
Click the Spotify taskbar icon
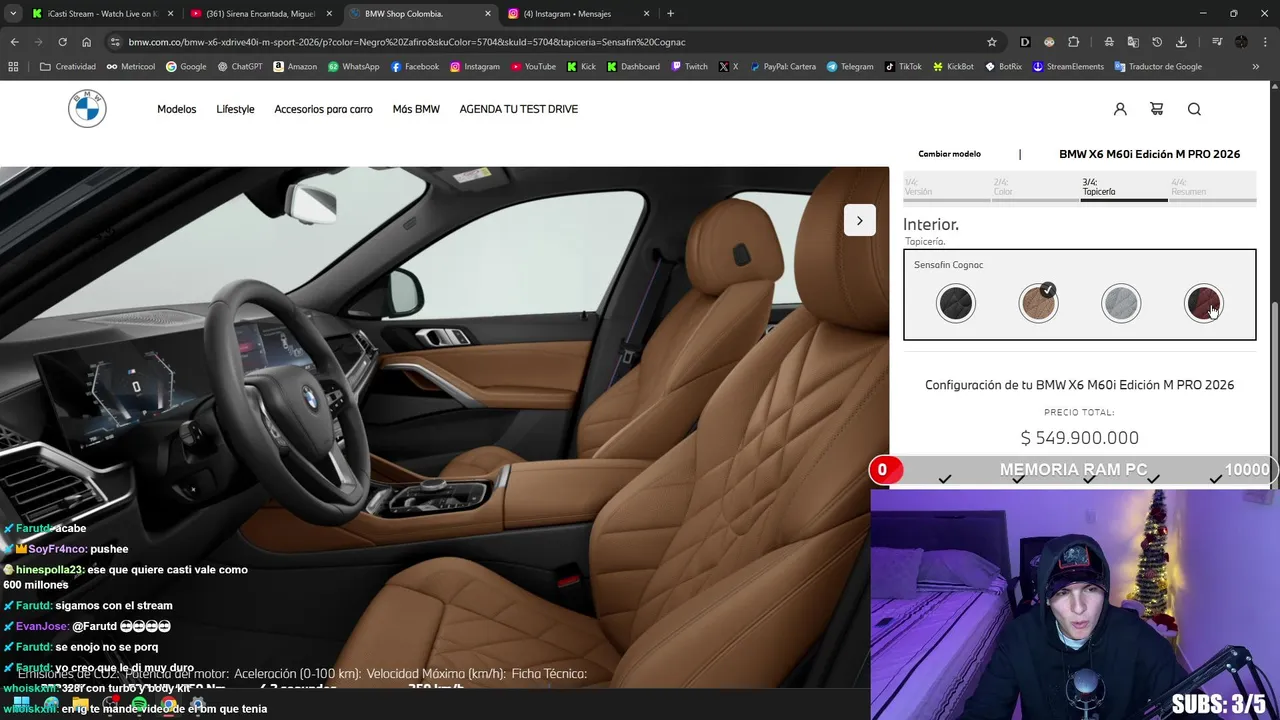coord(139,704)
